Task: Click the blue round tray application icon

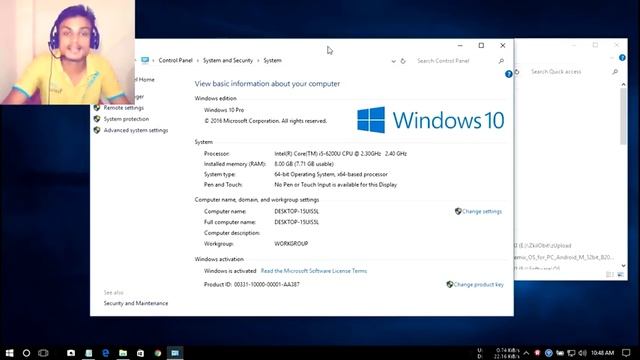Action: (549, 353)
